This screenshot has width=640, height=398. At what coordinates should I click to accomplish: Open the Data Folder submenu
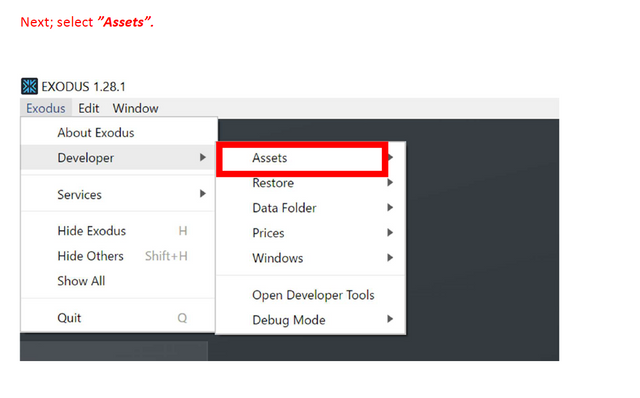(311, 208)
